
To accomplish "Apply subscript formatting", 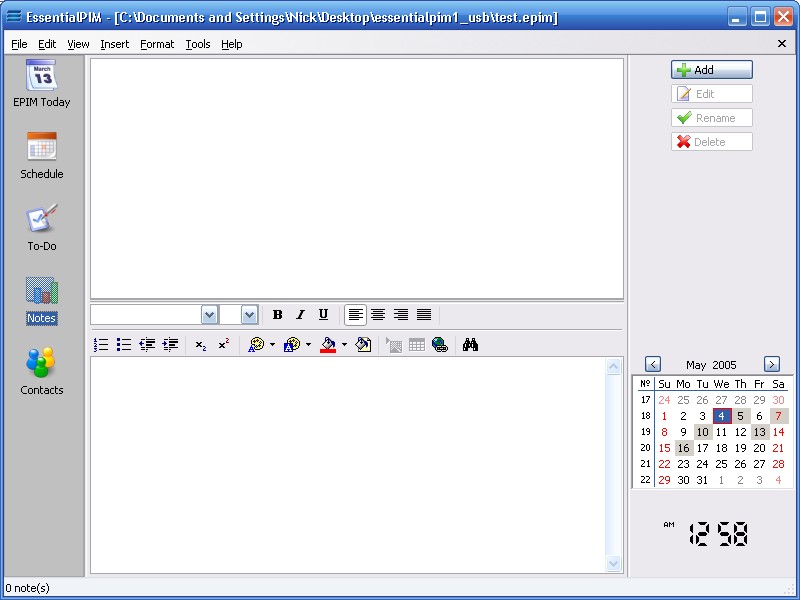I will click(x=201, y=345).
